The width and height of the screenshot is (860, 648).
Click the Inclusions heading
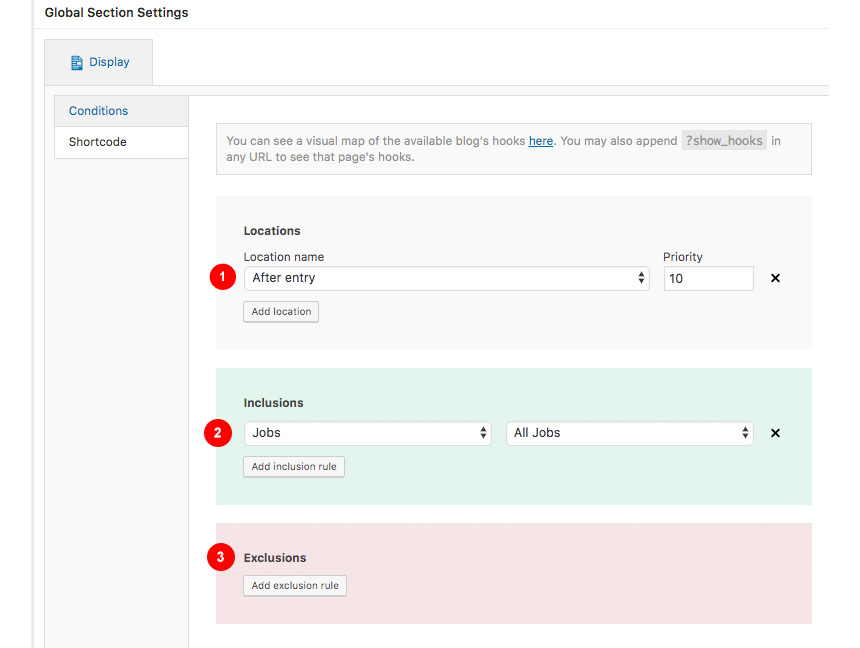(273, 403)
